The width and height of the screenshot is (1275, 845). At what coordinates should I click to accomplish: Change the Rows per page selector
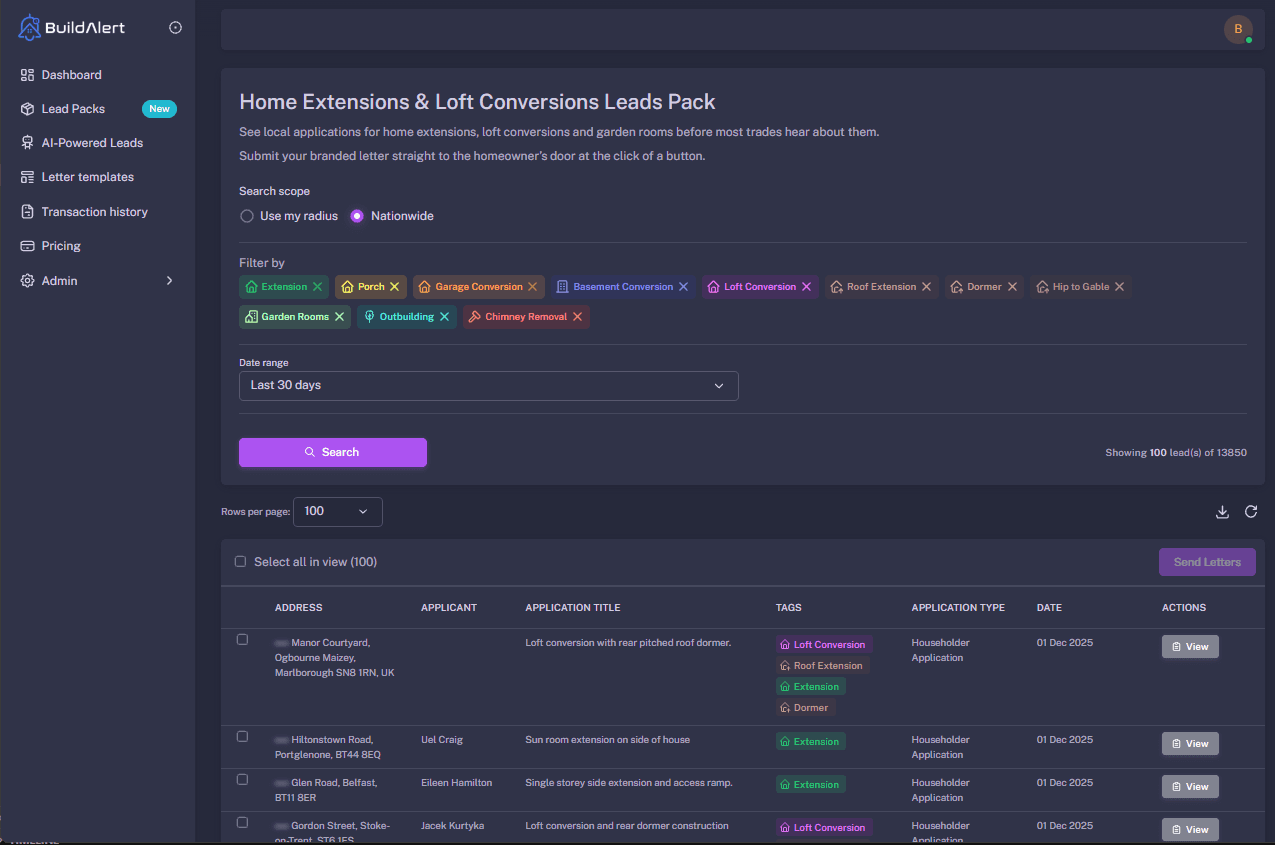(x=337, y=511)
